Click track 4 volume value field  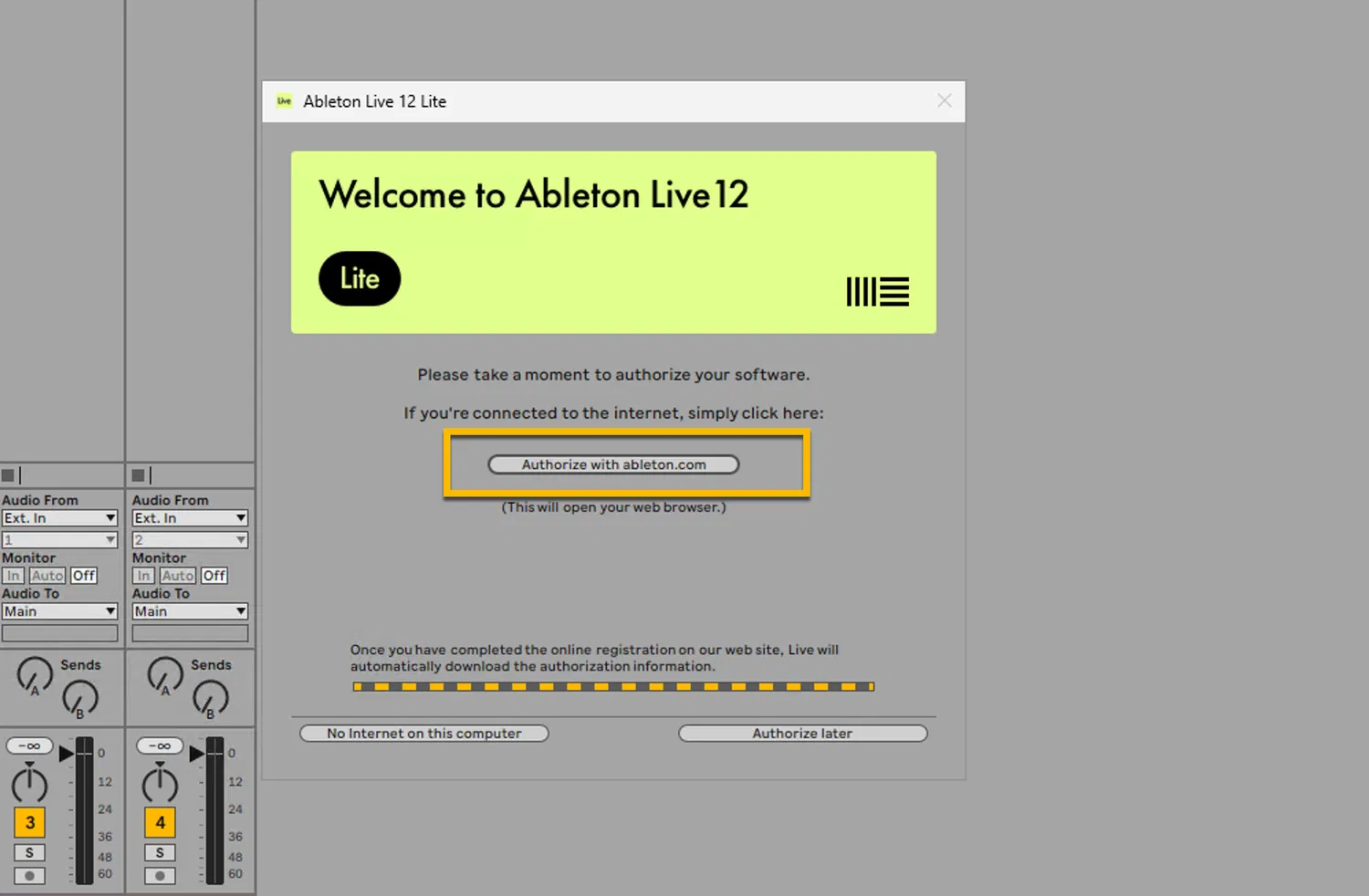160,746
